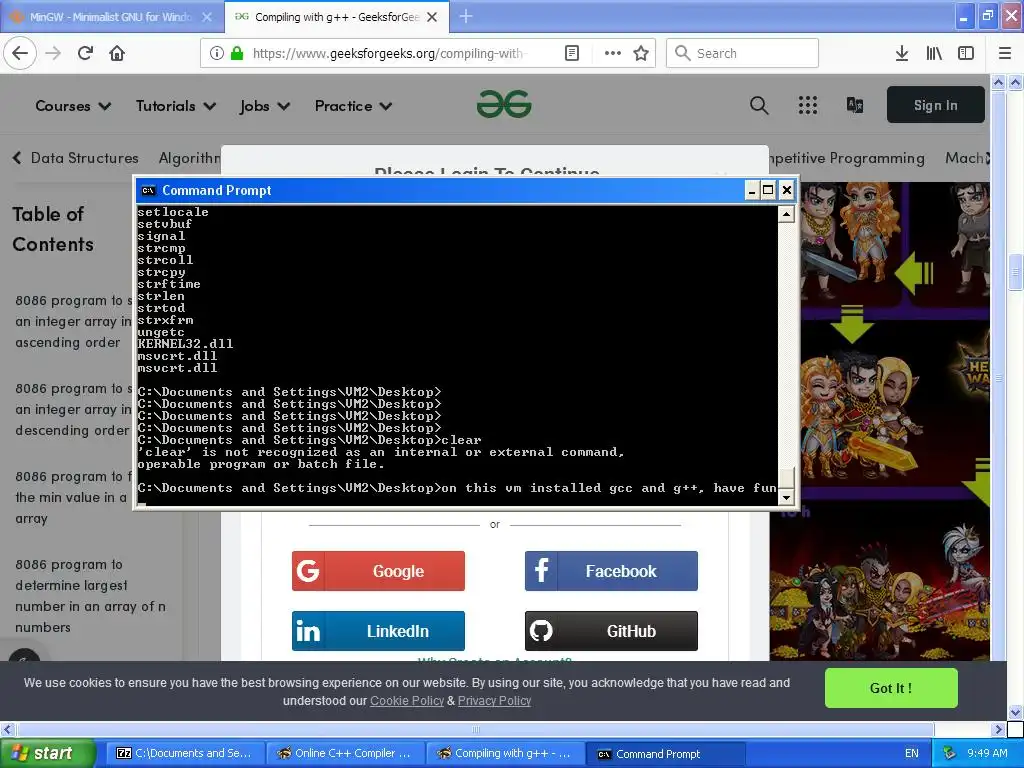This screenshot has height=768, width=1024.
Task: Close the MinGW tab
Action: point(207,17)
